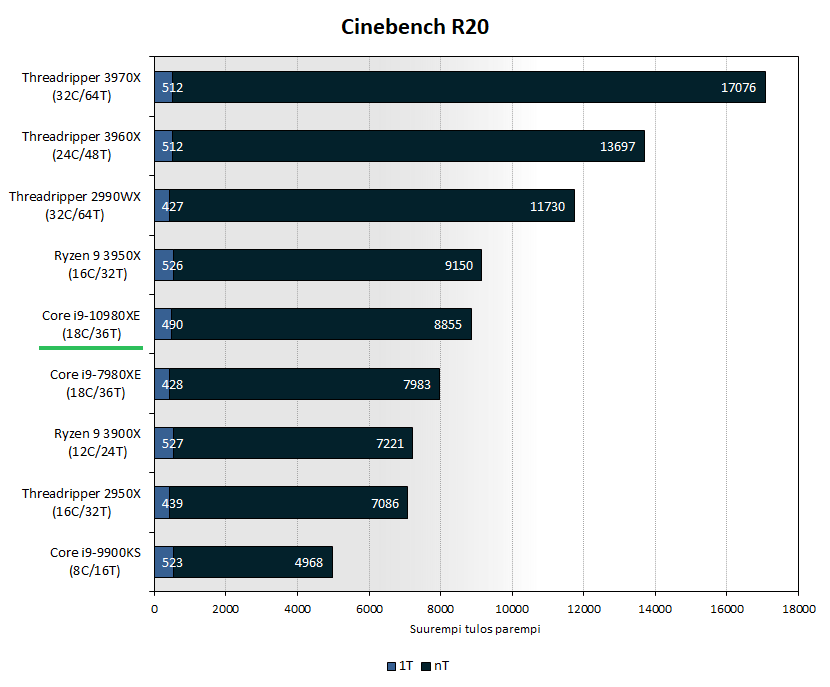This screenshot has height=687, width=830.
Task: Select the Core i9-9900KS bar showing 4968
Action: pos(250,562)
